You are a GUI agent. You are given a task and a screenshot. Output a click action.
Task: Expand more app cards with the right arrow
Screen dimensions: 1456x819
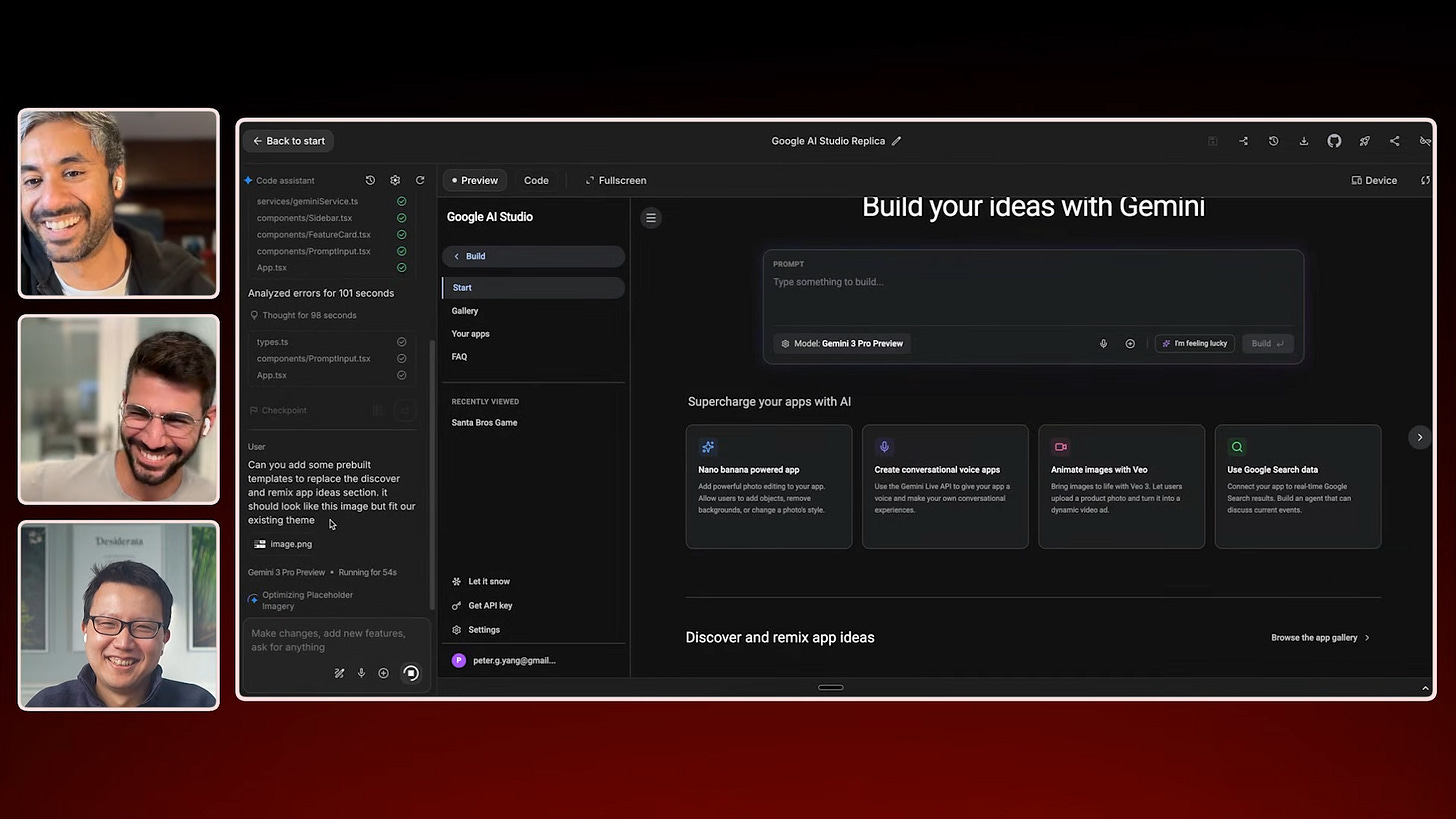[x=1419, y=437]
